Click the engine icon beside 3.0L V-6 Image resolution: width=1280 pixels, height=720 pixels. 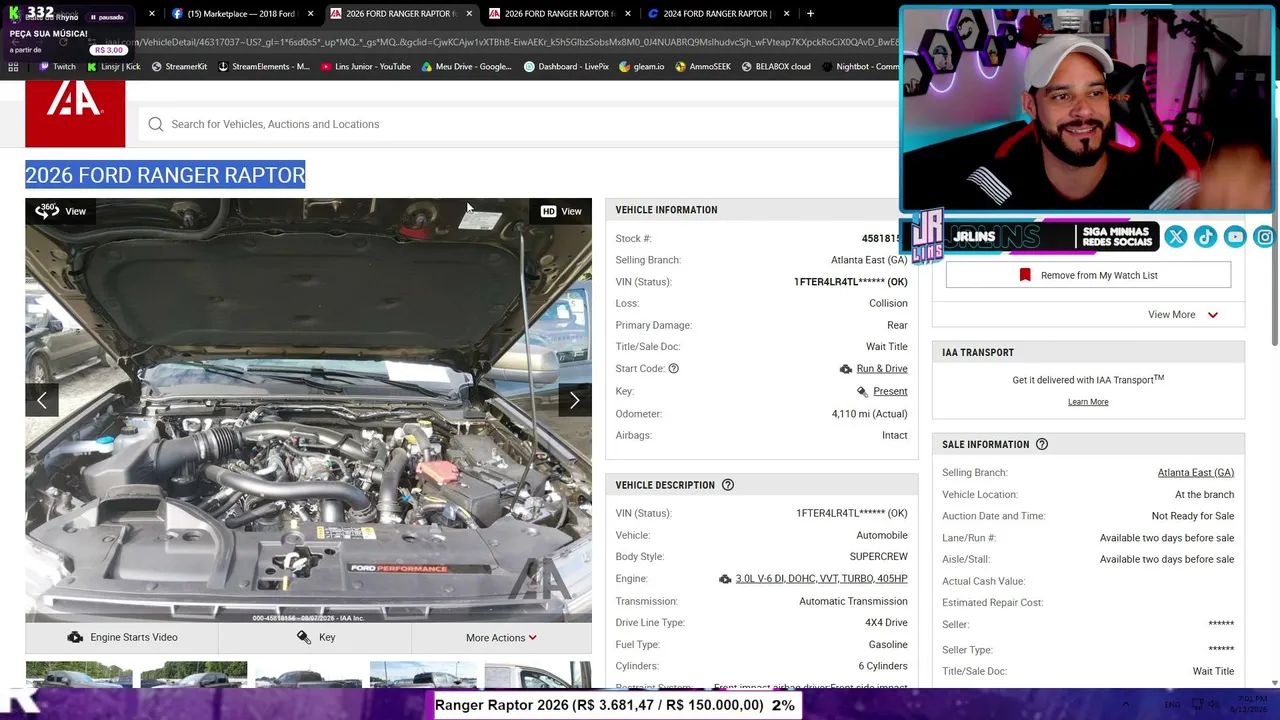(x=725, y=579)
